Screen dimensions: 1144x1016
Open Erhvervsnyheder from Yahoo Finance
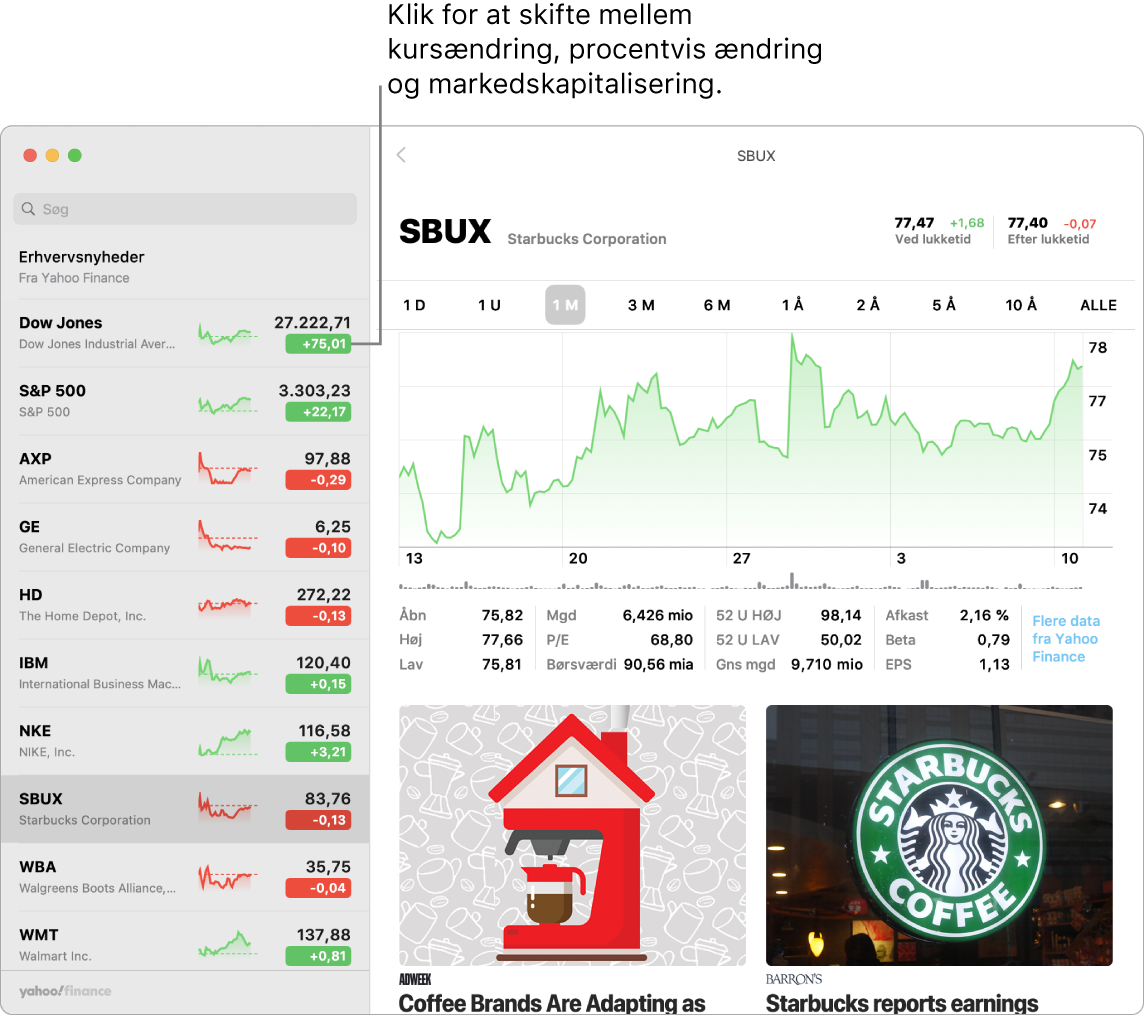pos(185,266)
